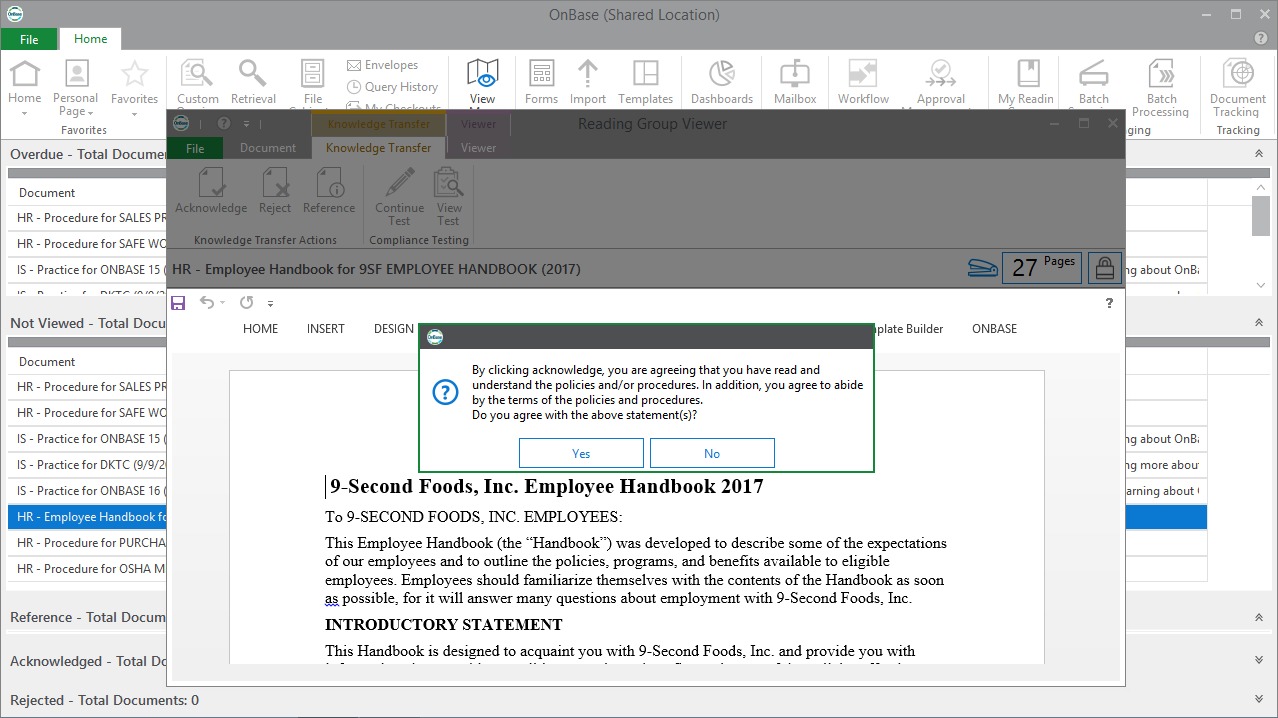Open File Cabinets in the main ribbon
Viewport: 1278px width, 718px height.
tap(313, 82)
